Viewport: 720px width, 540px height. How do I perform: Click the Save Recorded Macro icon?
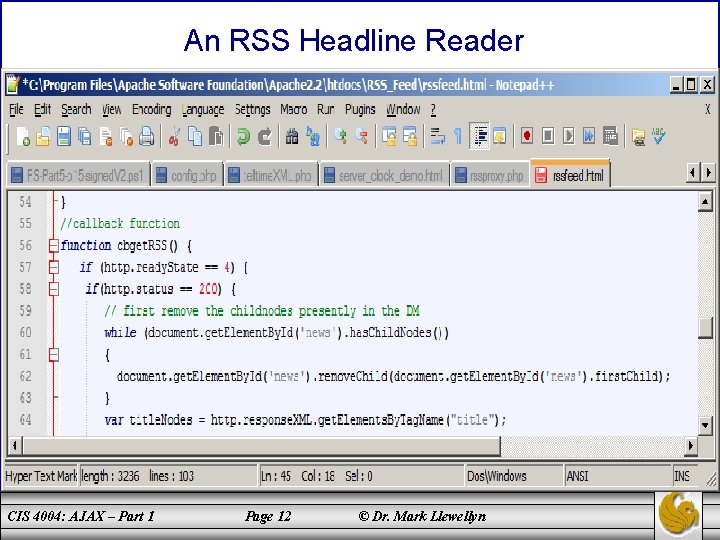click(x=610, y=136)
